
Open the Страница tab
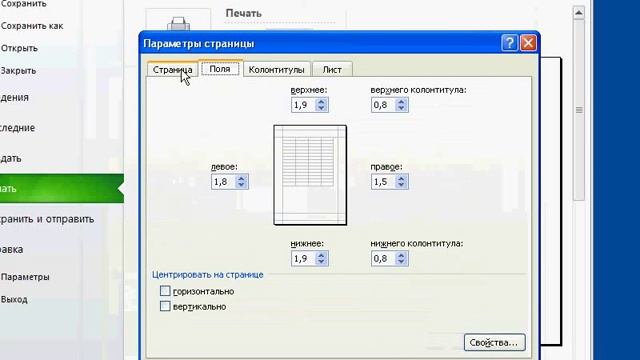click(x=172, y=69)
